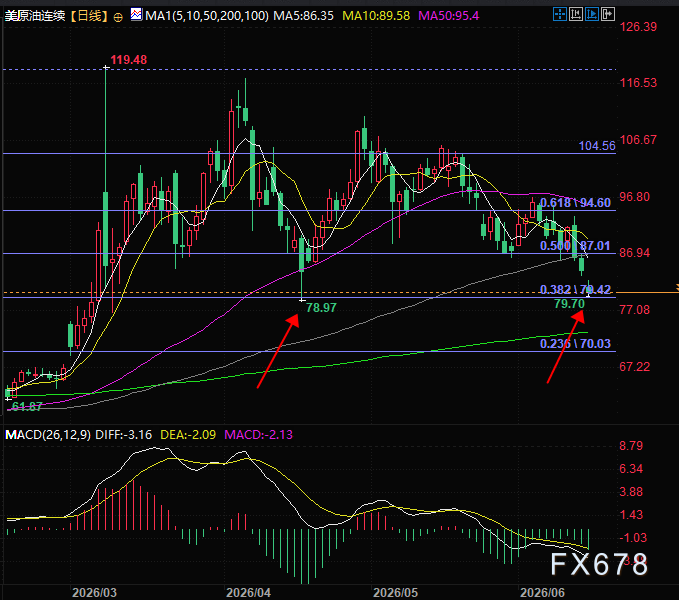
Task: Open MA1(5,10,50,200,100) indicator settings
Action: 207,16
